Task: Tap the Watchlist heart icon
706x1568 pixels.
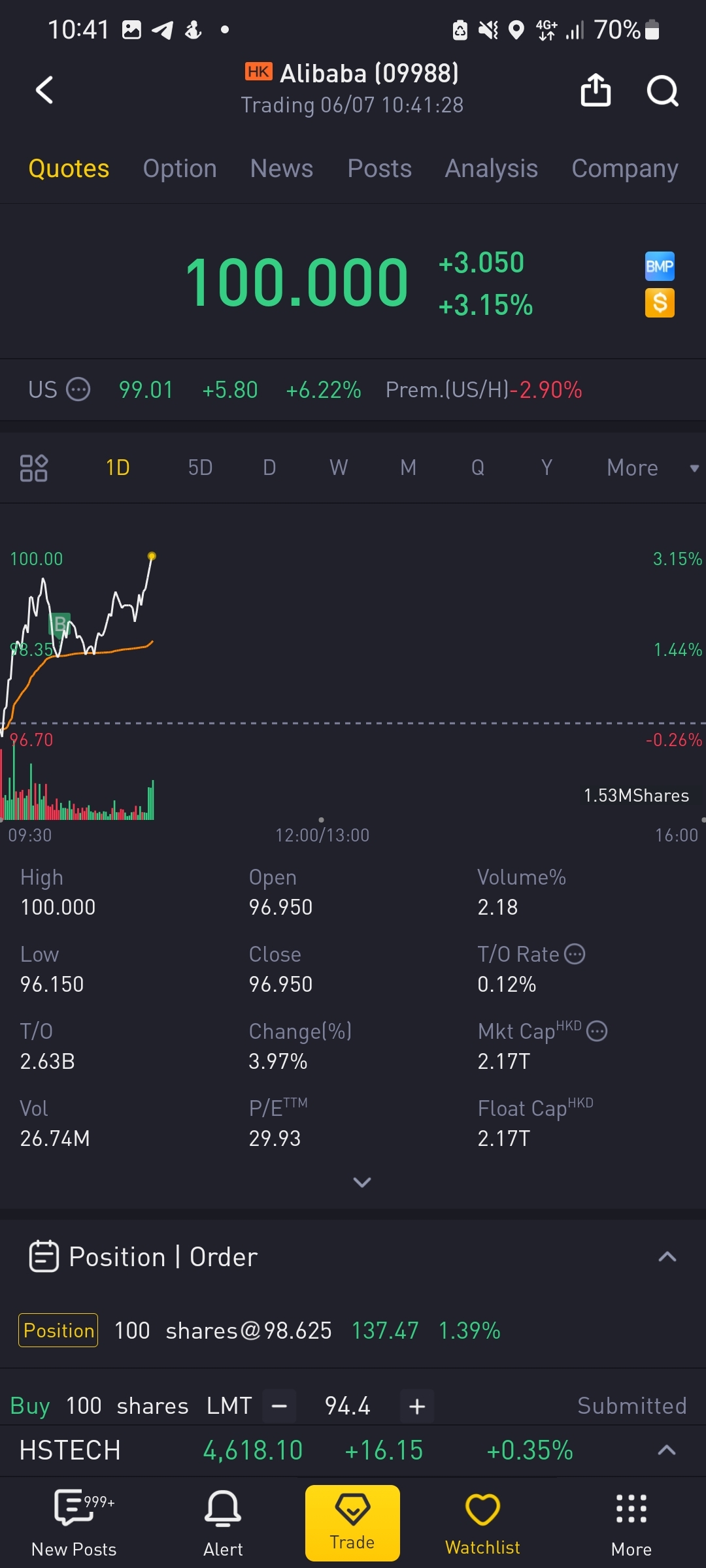Action: [x=482, y=1523]
